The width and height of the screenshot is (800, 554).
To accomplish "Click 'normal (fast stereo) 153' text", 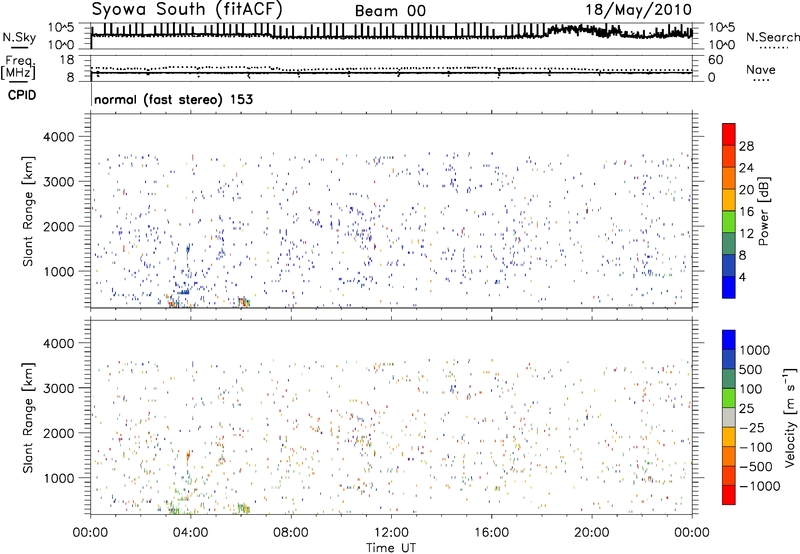I will click(x=173, y=99).
